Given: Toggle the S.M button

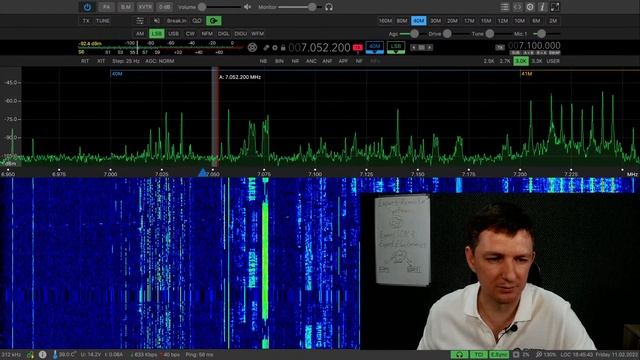Looking at the screenshot, I should pos(126,7).
